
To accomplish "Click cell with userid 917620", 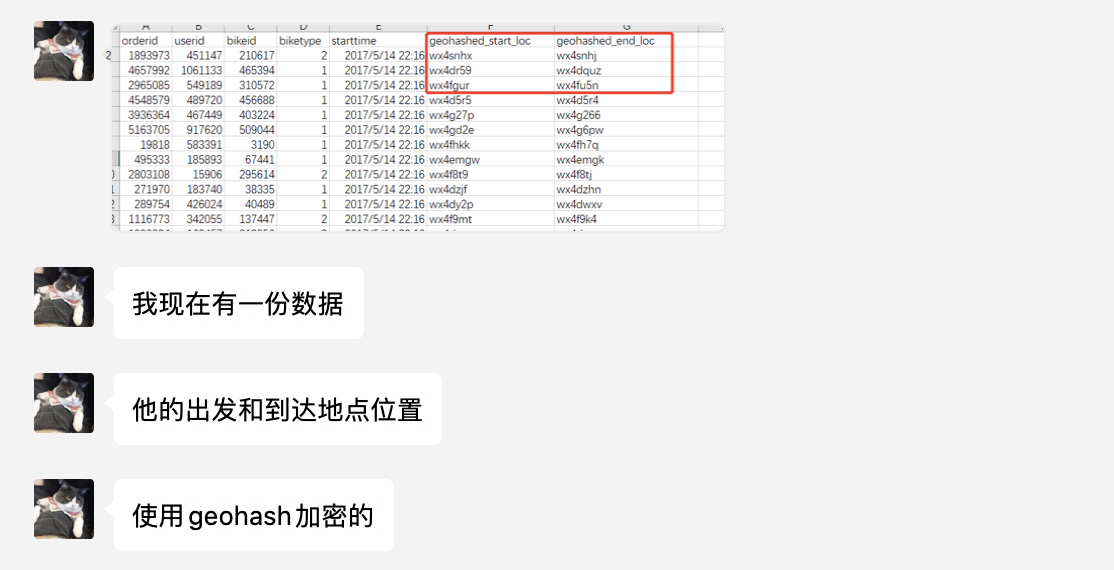I will pyautogui.click(x=198, y=130).
